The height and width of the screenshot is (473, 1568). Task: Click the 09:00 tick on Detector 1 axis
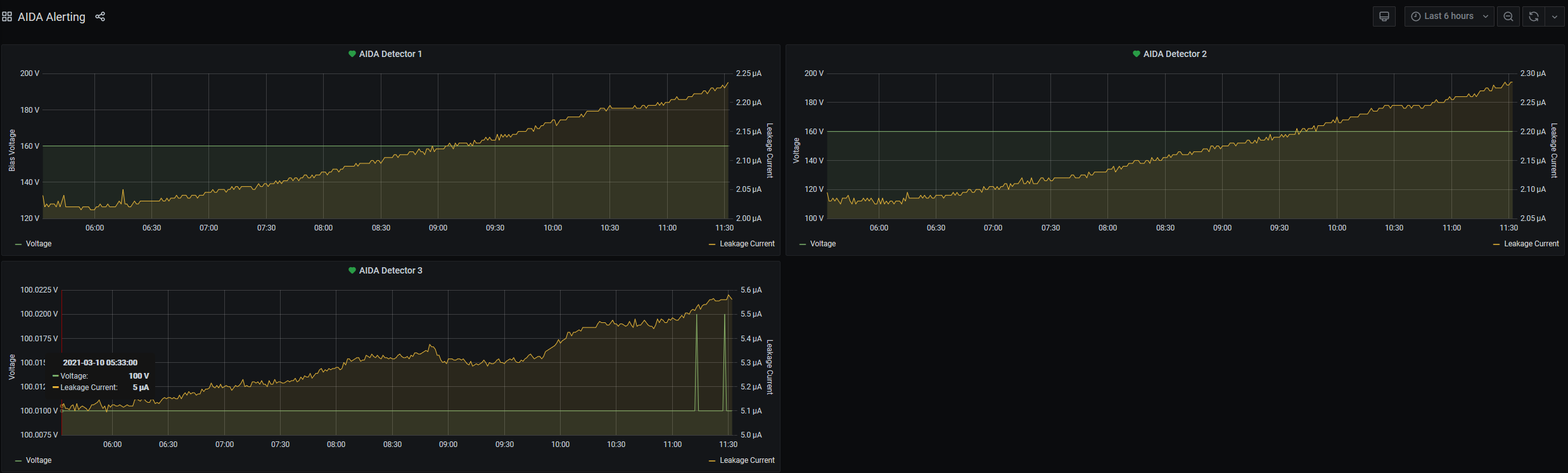(x=438, y=228)
